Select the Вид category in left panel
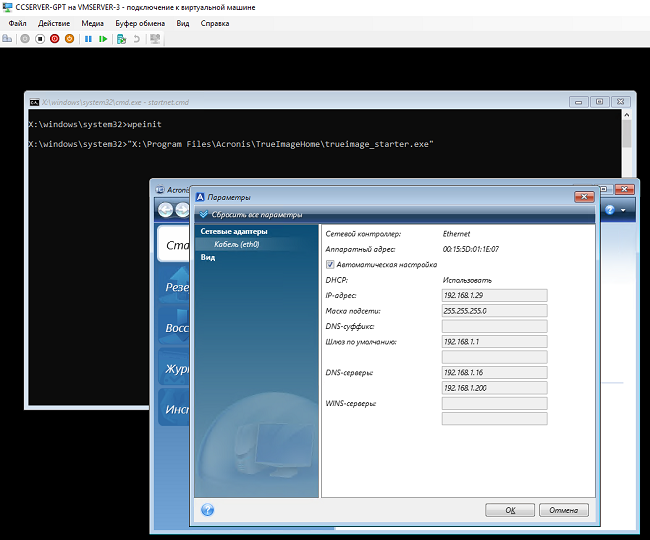650x540 pixels. [208, 257]
